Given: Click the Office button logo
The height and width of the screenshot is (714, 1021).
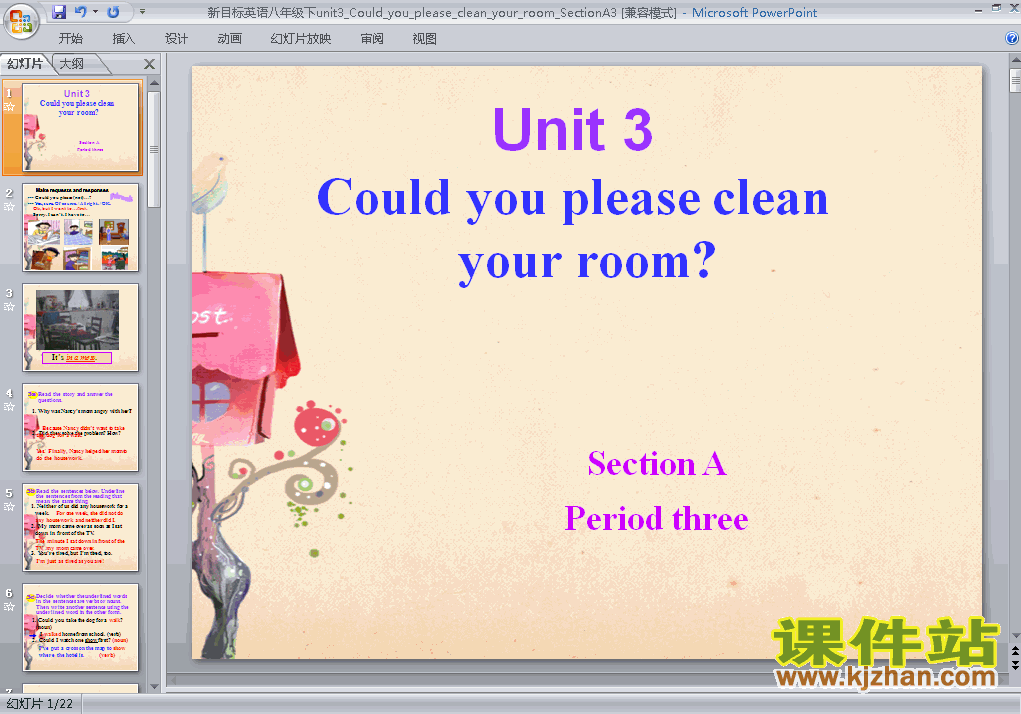Looking at the screenshot, I should (21, 21).
